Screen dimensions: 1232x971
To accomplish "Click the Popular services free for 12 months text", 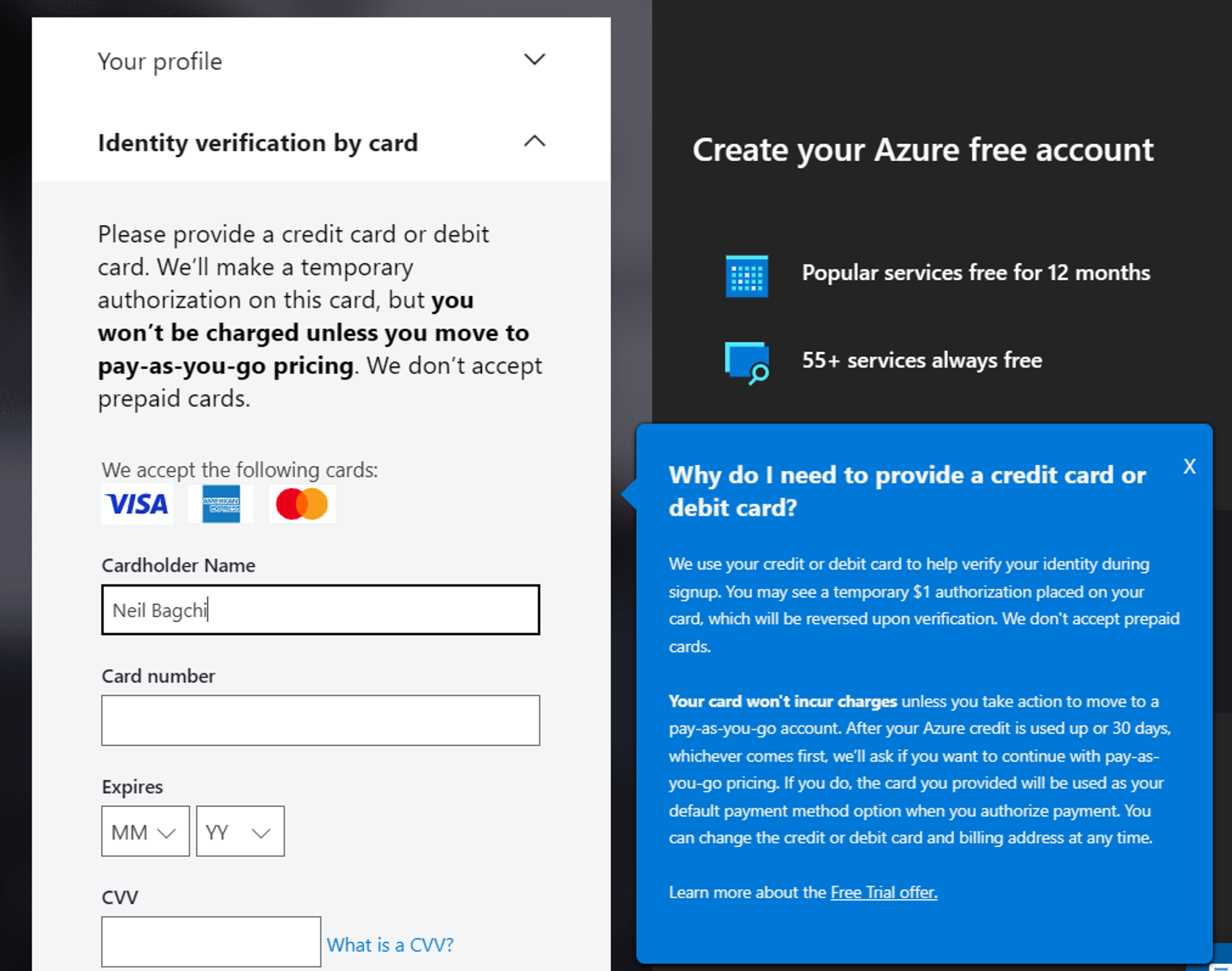I will pyautogui.click(x=976, y=272).
